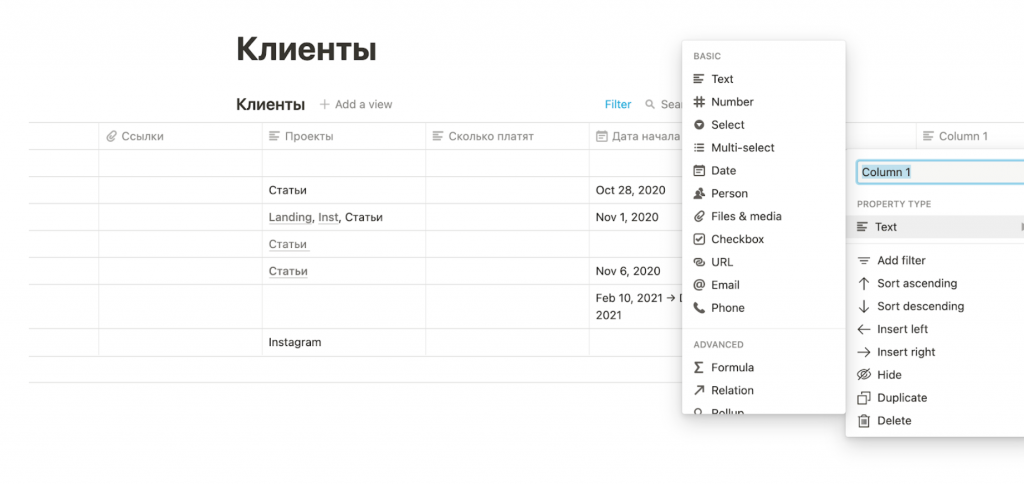Select the Number property type icon
Image resolution: width=1024 pixels, height=484 pixels.
tap(699, 102)
